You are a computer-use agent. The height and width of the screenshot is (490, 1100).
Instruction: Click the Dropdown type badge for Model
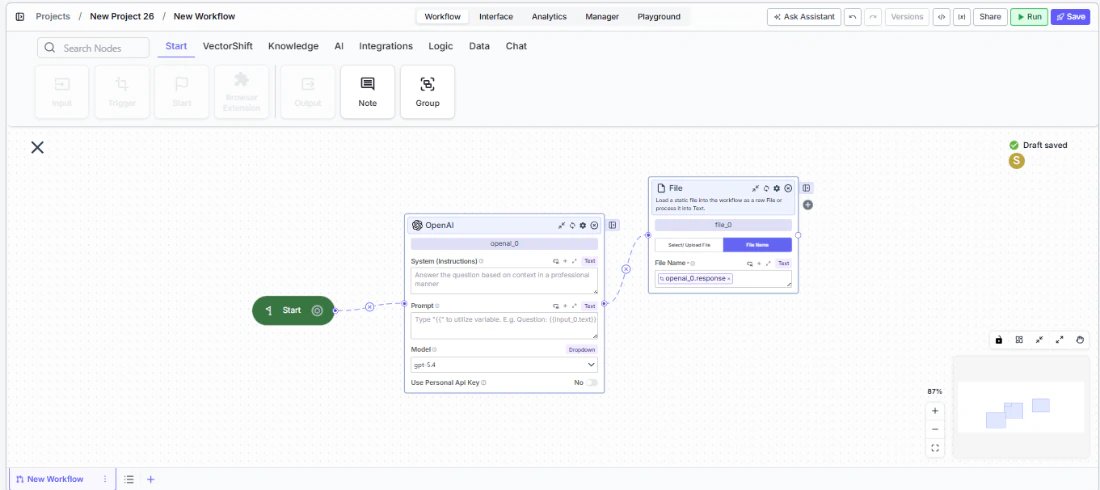[582, 350]
